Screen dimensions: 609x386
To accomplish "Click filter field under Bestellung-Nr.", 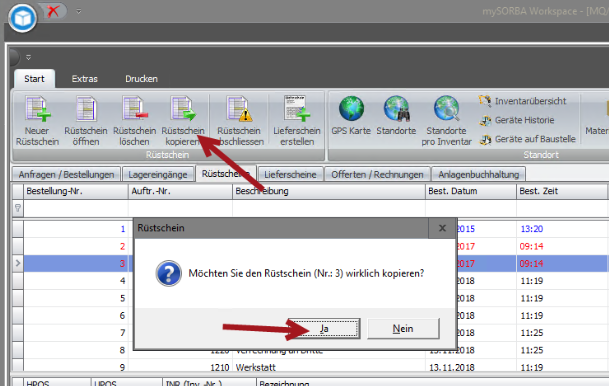I will click(76, 208).
